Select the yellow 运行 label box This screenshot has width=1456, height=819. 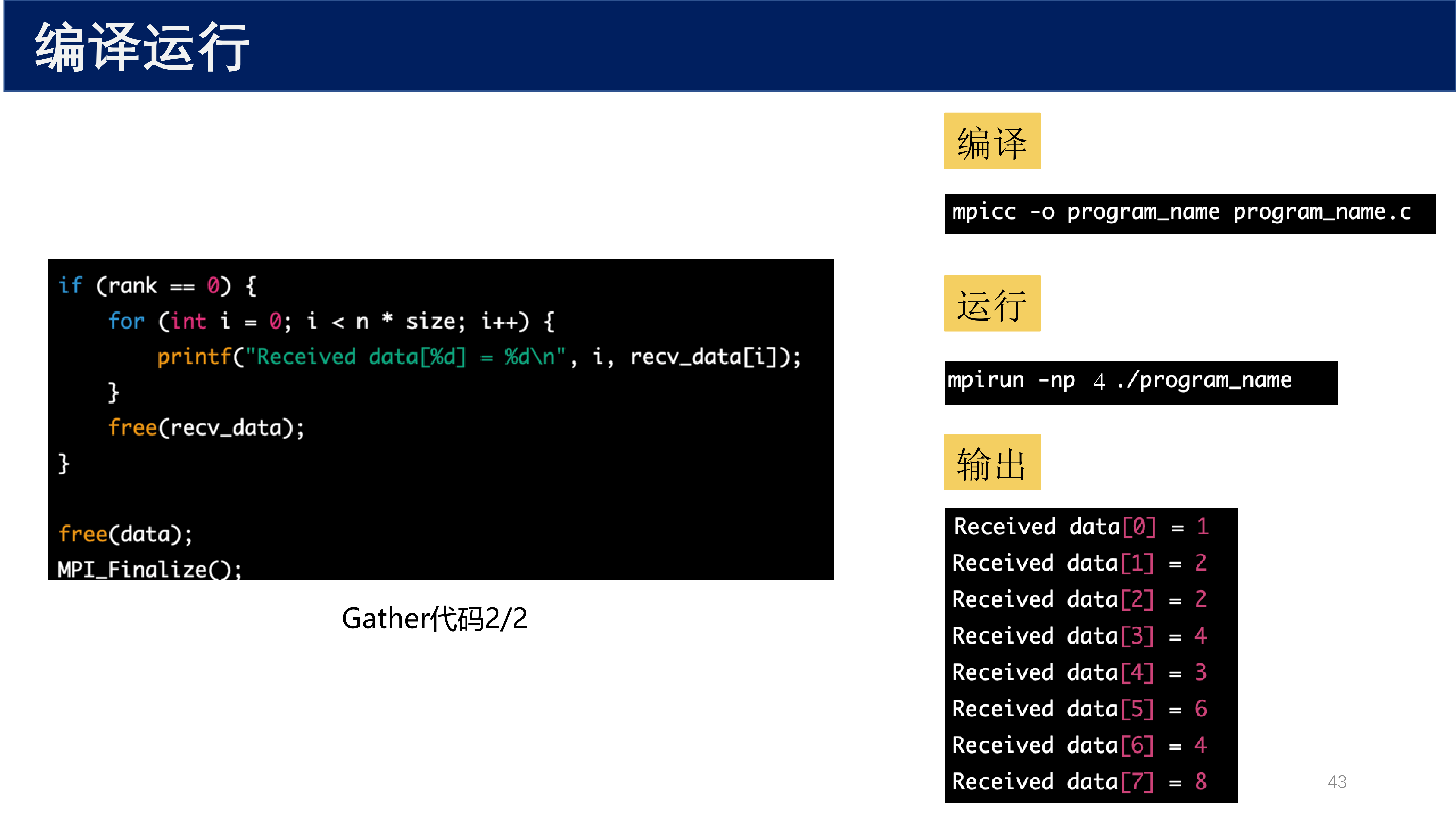pos(992,304)
